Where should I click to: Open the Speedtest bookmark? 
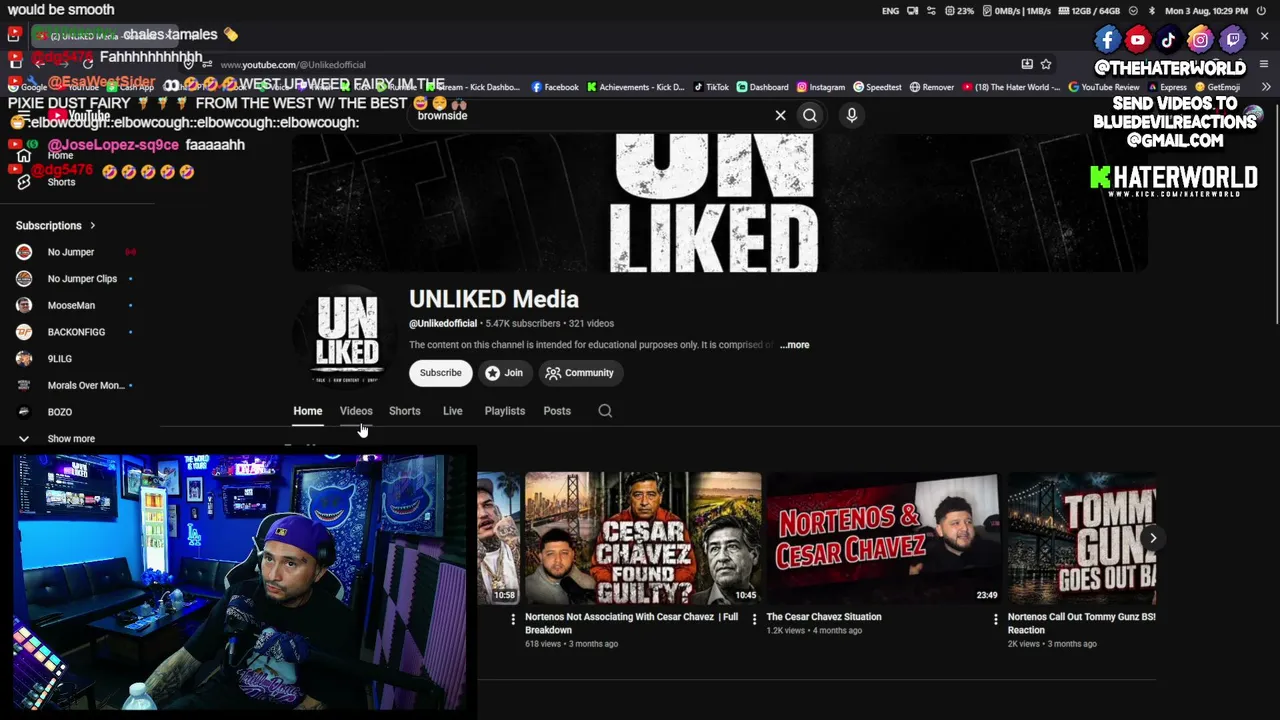pos(877,87)
